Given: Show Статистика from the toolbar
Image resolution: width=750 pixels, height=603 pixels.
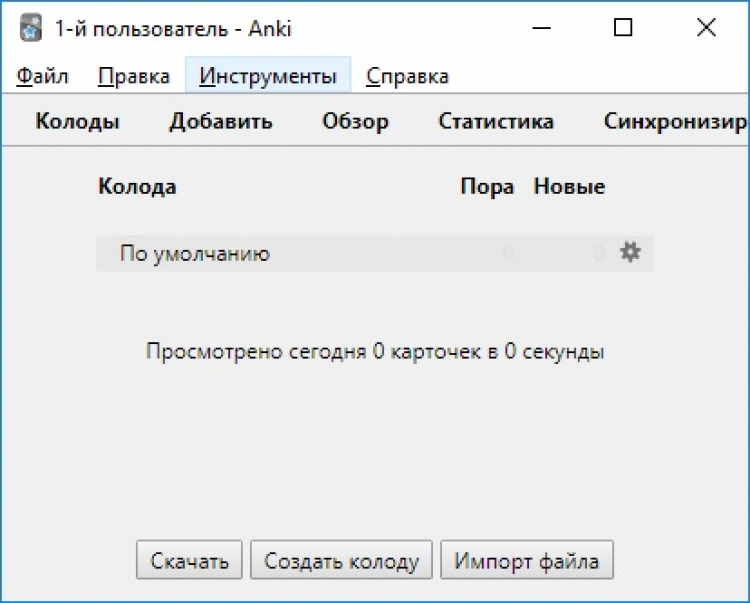Looking at the screenshot, I should pyautogui.click(x=496, y=122).
